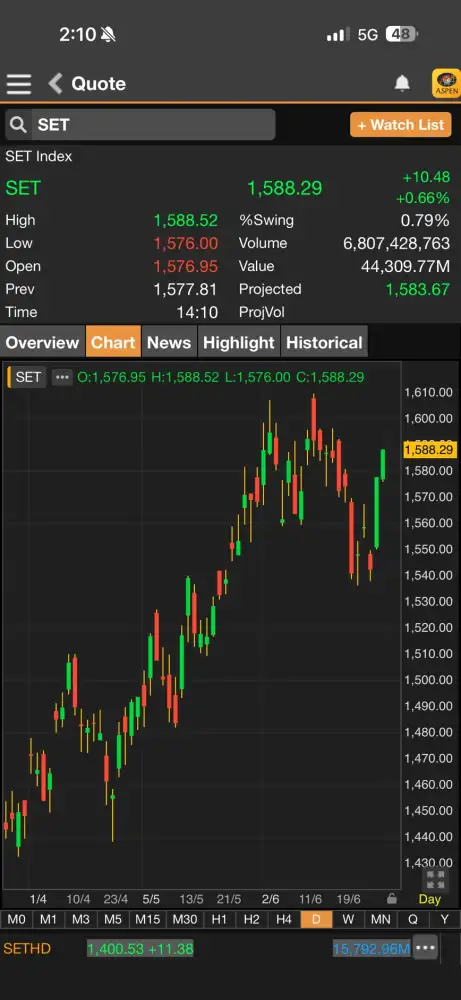The image size is (461, 1000).
Task: Go back using the Quote chevron
Action: point(56,84)
